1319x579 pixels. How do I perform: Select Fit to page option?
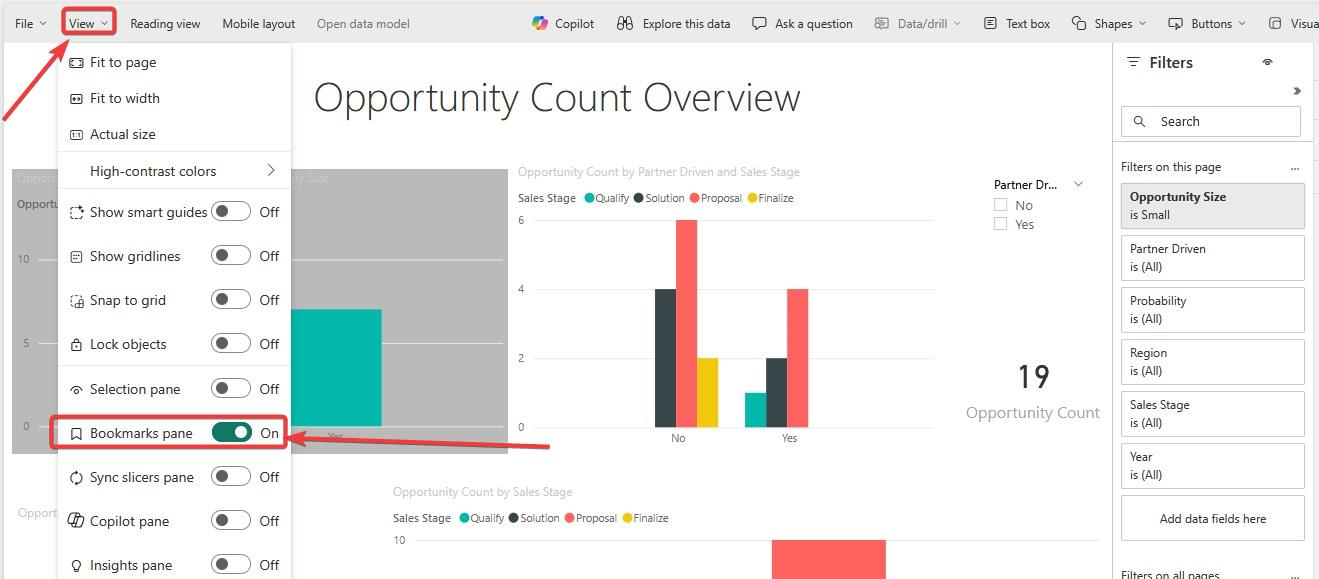click(x=175, y=62)
